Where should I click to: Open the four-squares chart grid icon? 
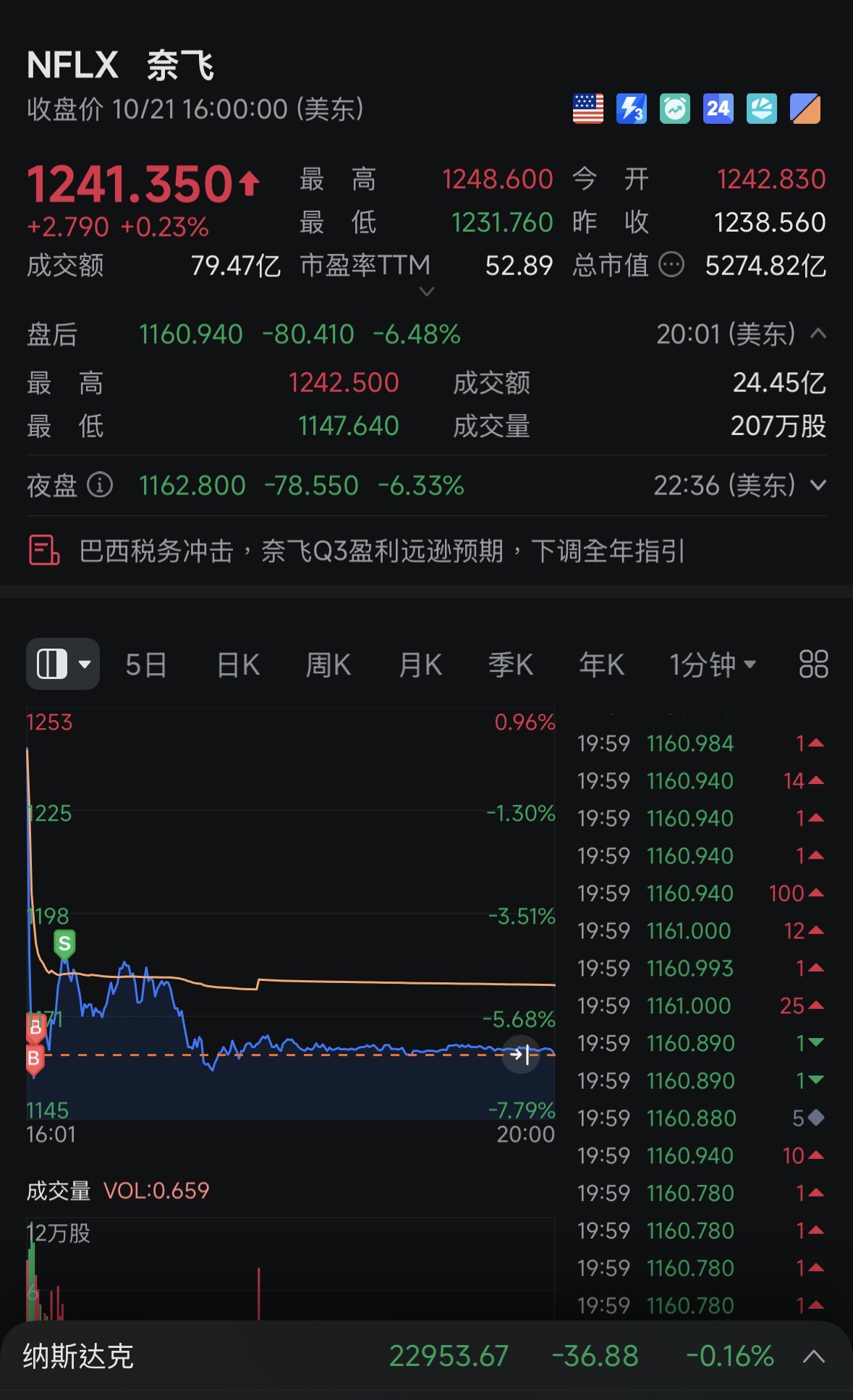pos(813,664)
